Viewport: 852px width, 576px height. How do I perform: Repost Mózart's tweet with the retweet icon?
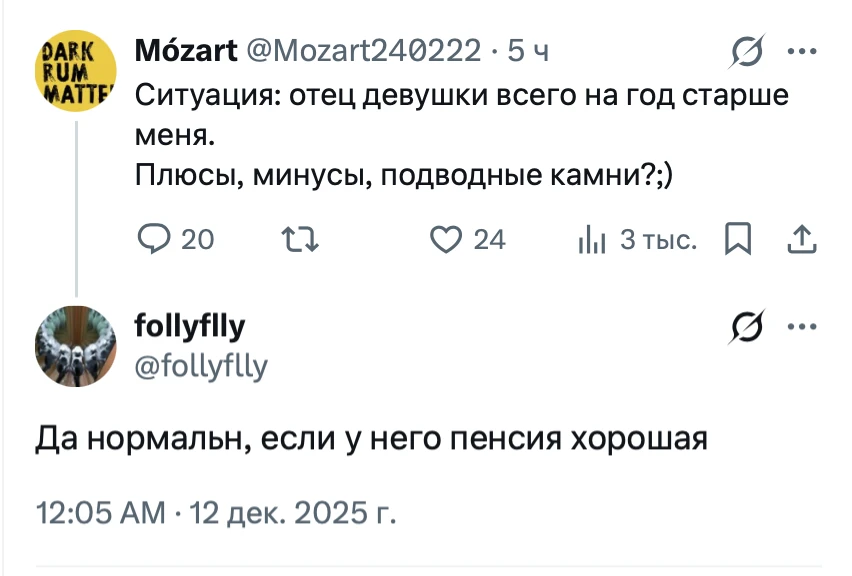295,239
